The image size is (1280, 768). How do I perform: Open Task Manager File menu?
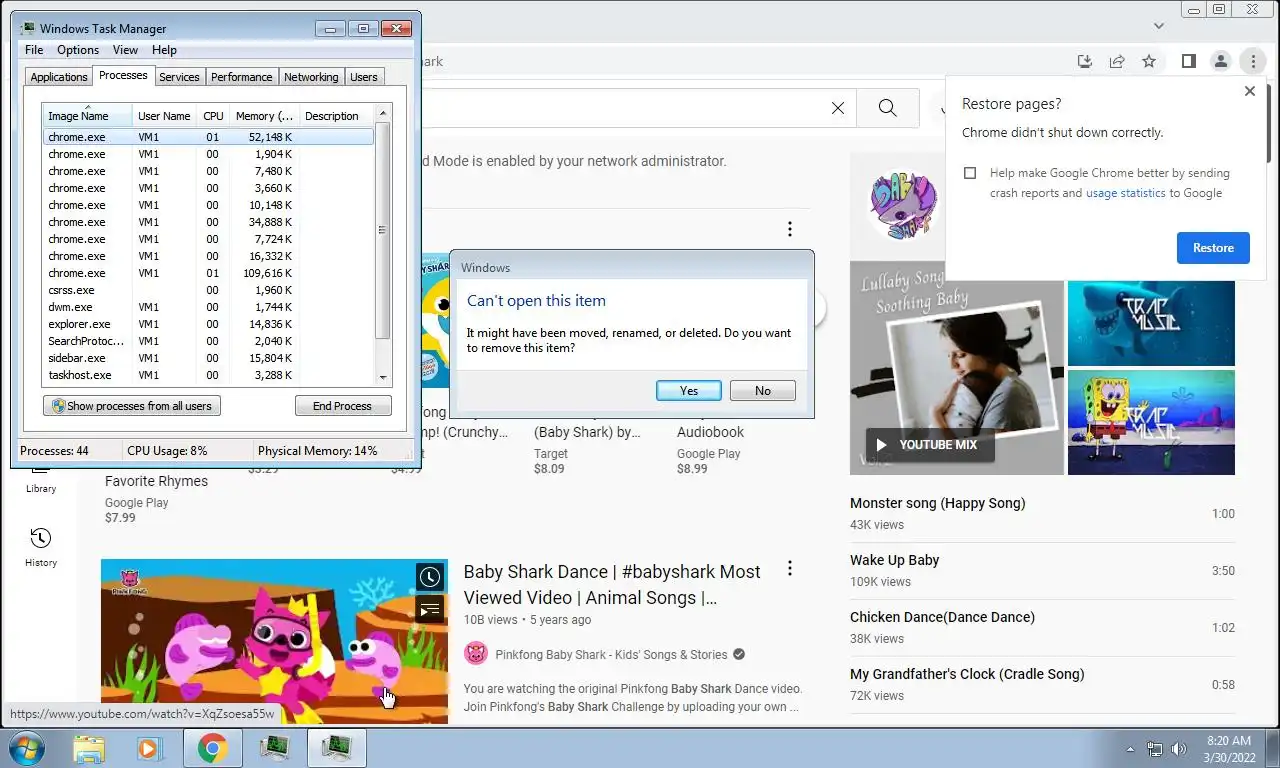click(x=34, y=50)
